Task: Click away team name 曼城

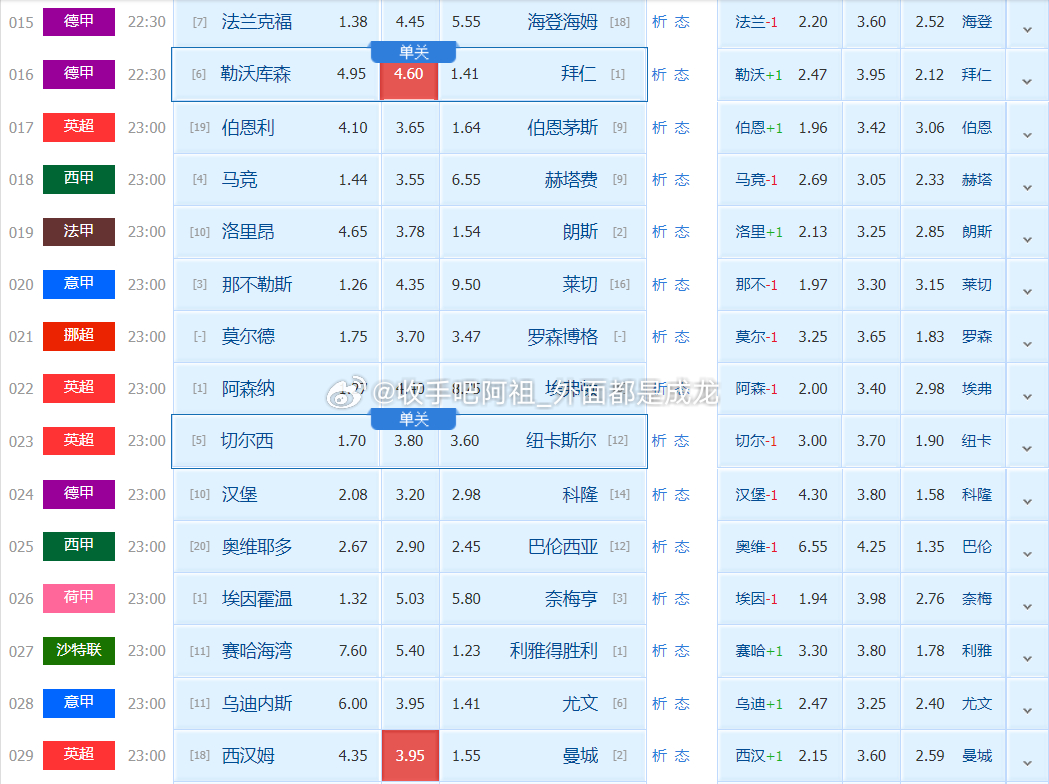Action: tap(579, 755)
